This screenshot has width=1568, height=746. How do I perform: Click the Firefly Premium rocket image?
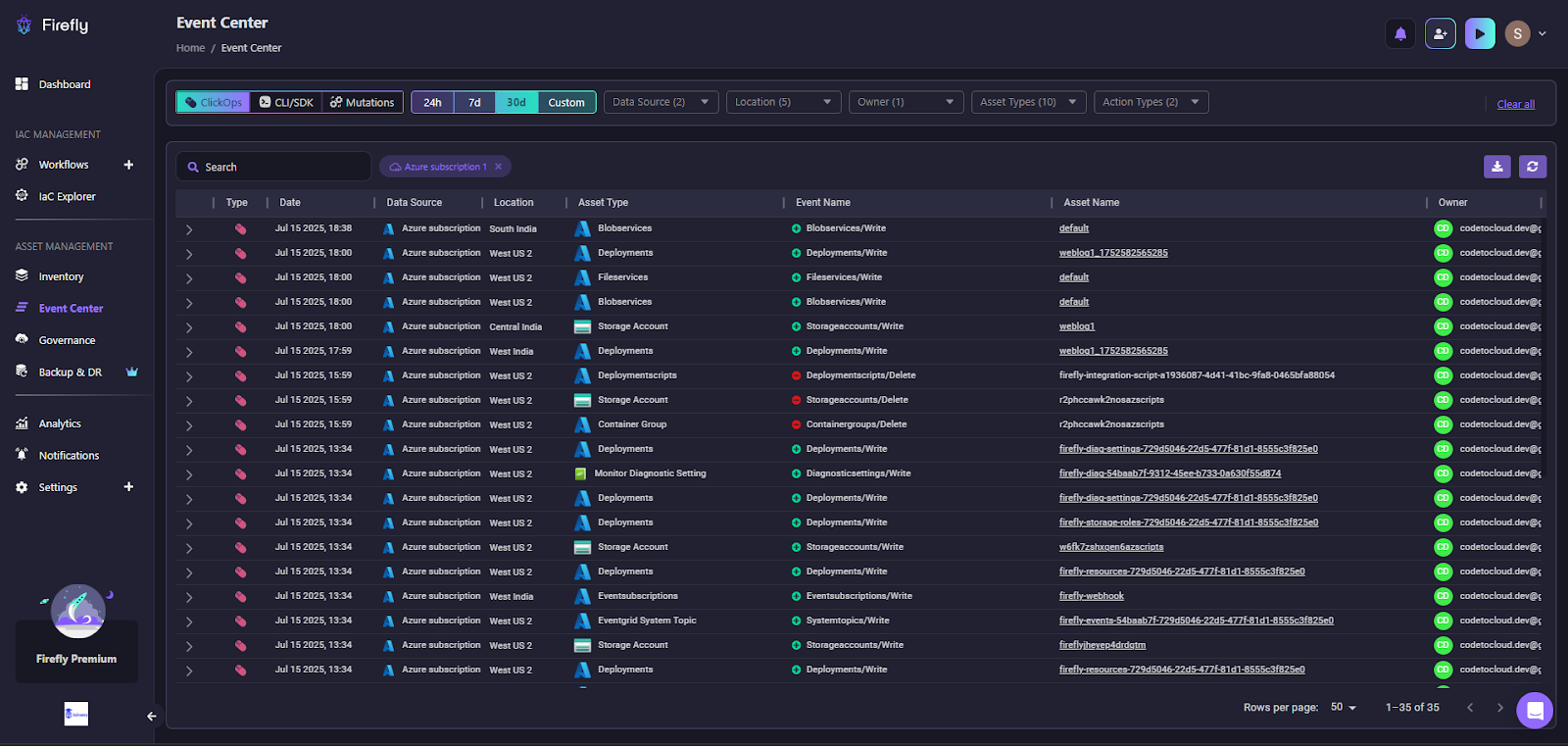click(77, 611)
